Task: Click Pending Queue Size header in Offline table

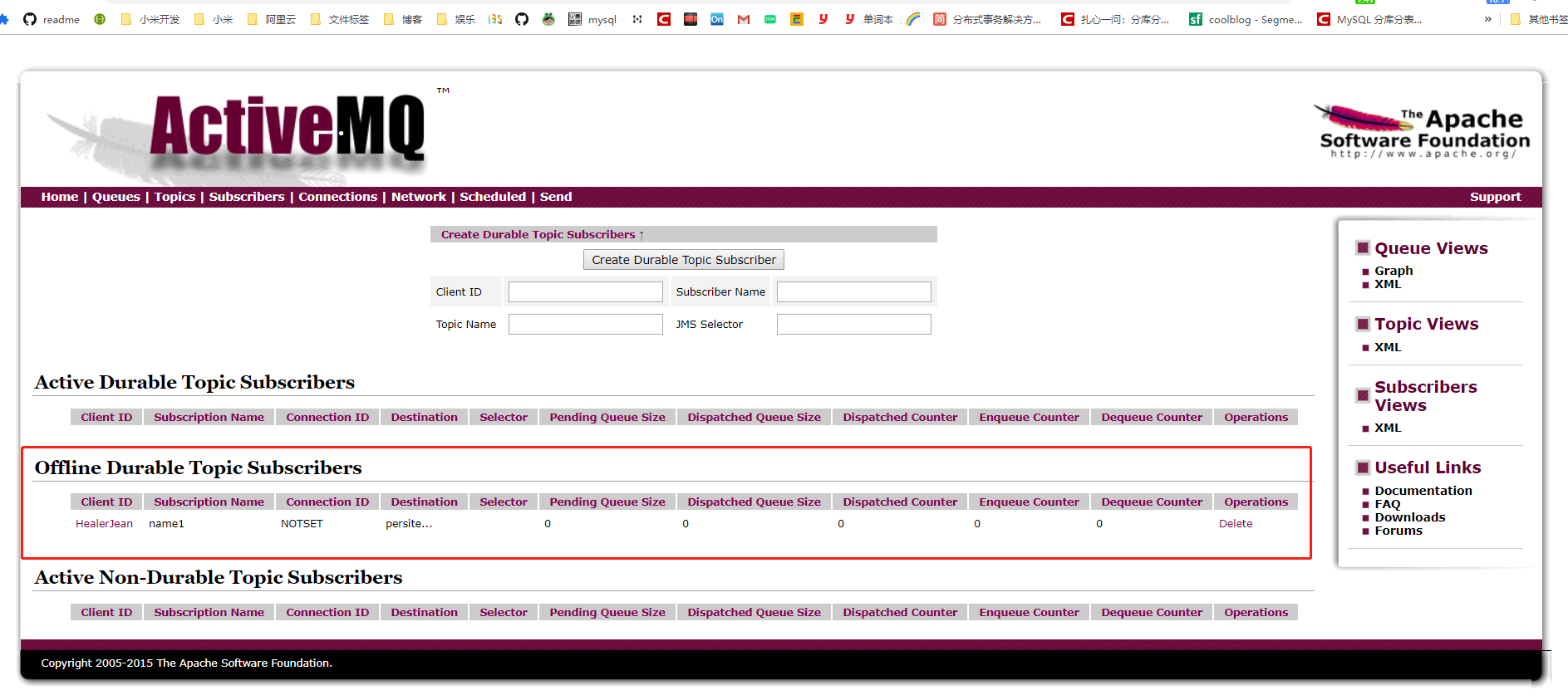Action: point(607,502)
